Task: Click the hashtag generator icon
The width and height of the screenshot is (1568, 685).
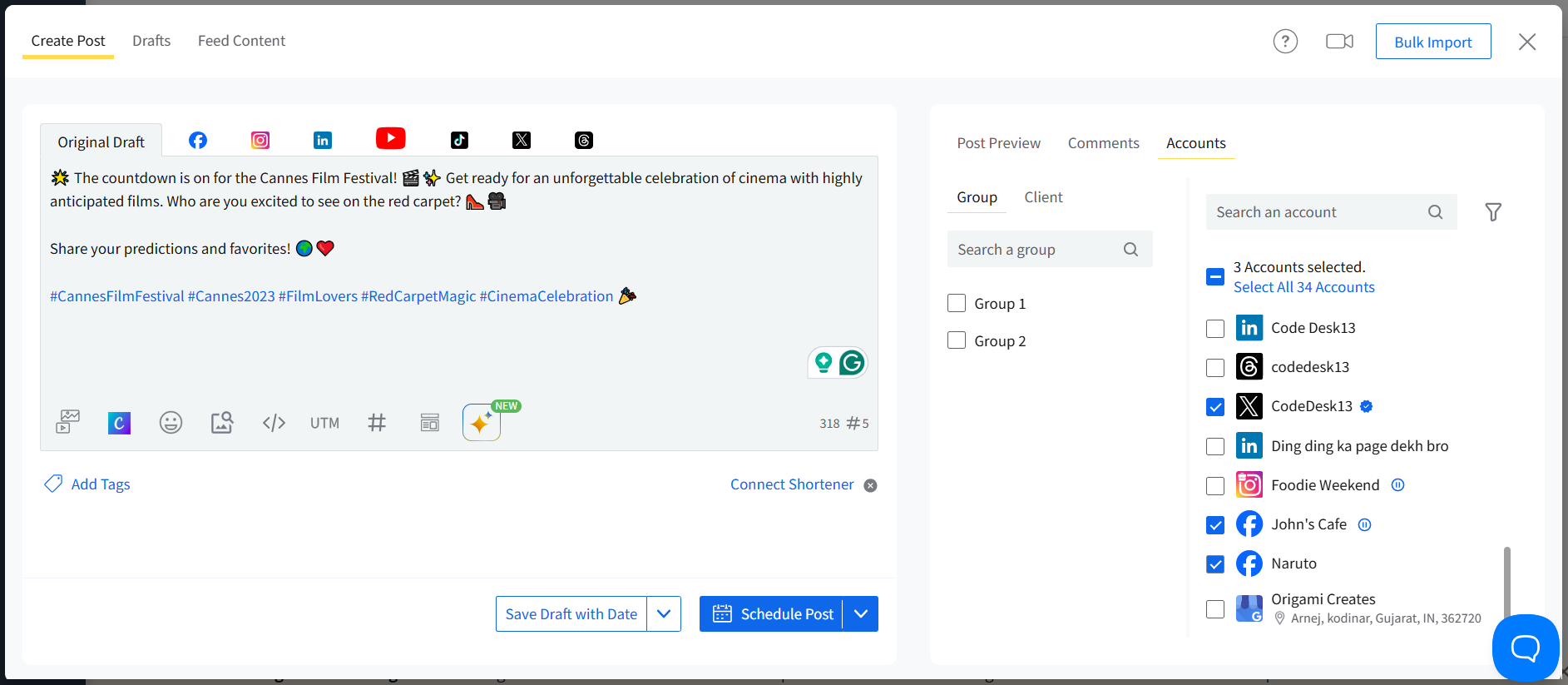Action: coord(377,423)
